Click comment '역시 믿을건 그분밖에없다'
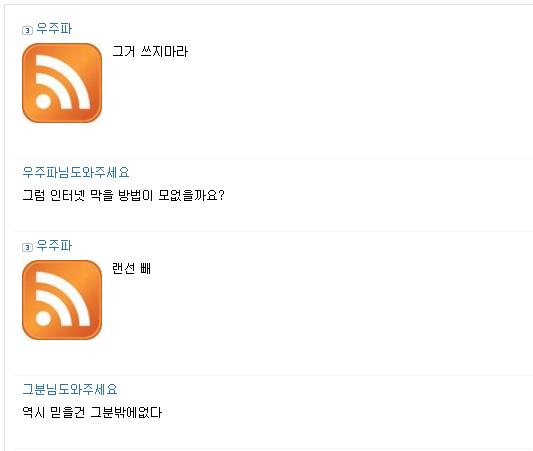The height and width of the screenshot is (451, 533). (92, 413)
